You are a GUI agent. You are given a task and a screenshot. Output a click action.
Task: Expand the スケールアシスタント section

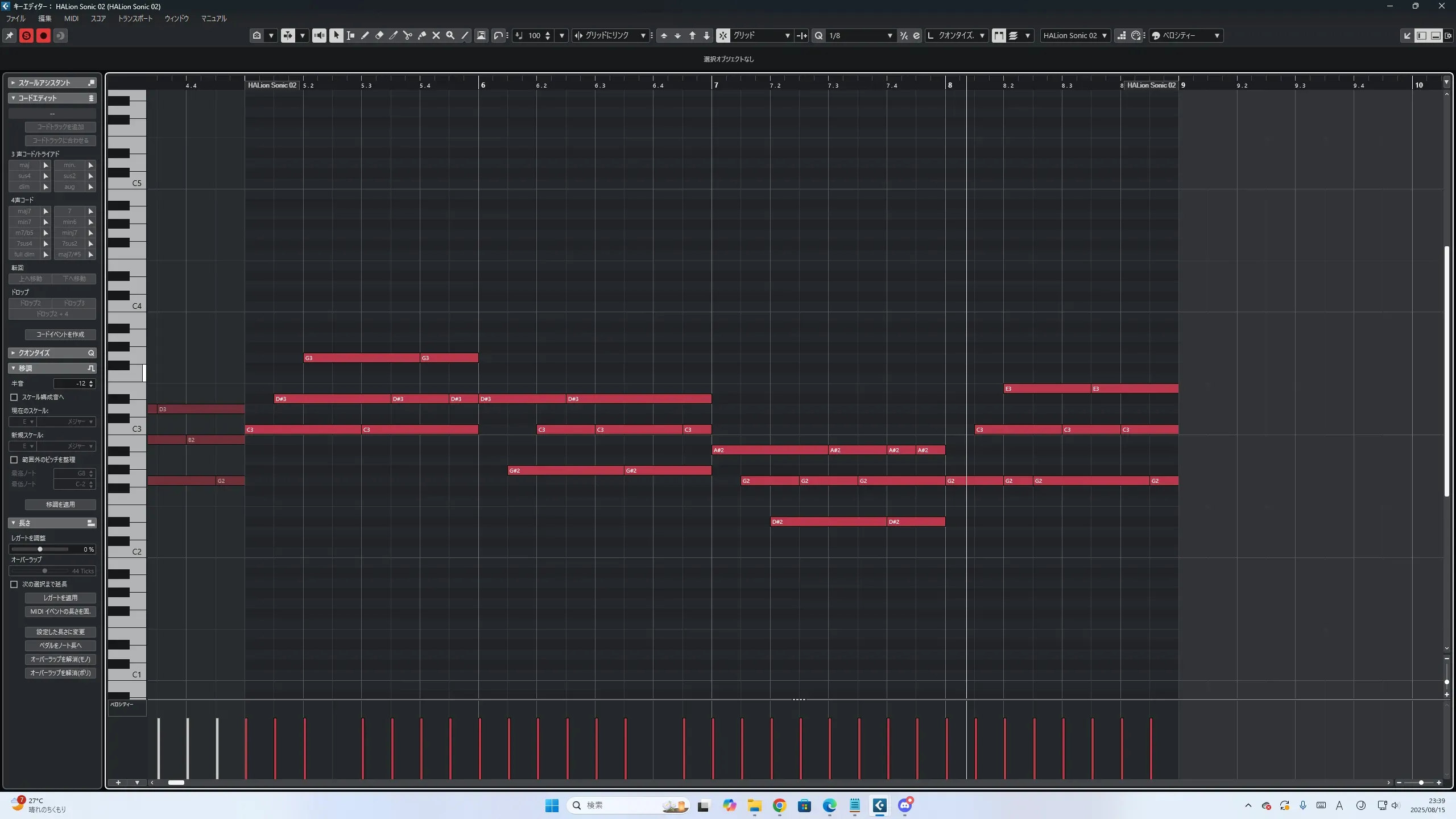tap(13, 83)
